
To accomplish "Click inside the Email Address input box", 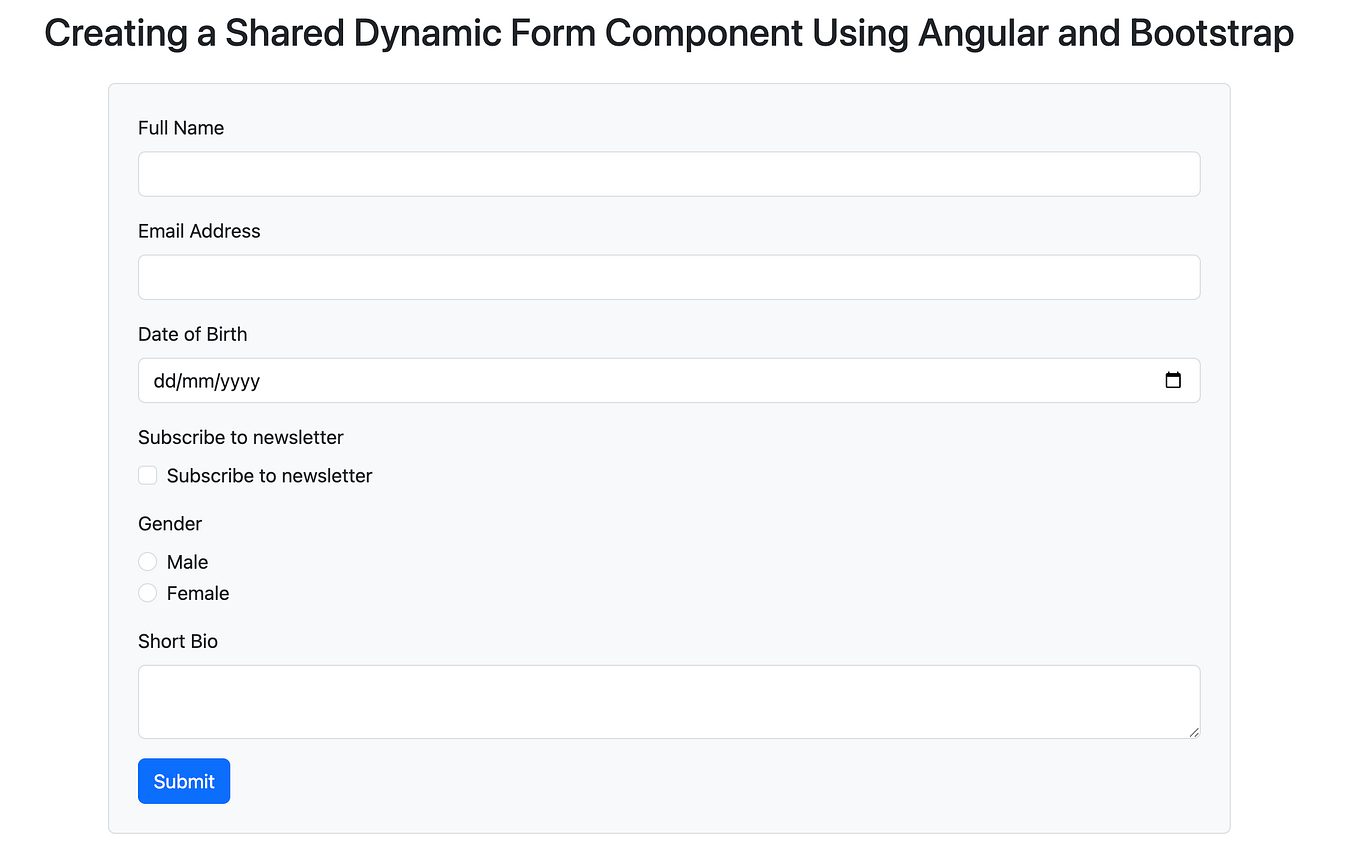I will tap(669, 277).
